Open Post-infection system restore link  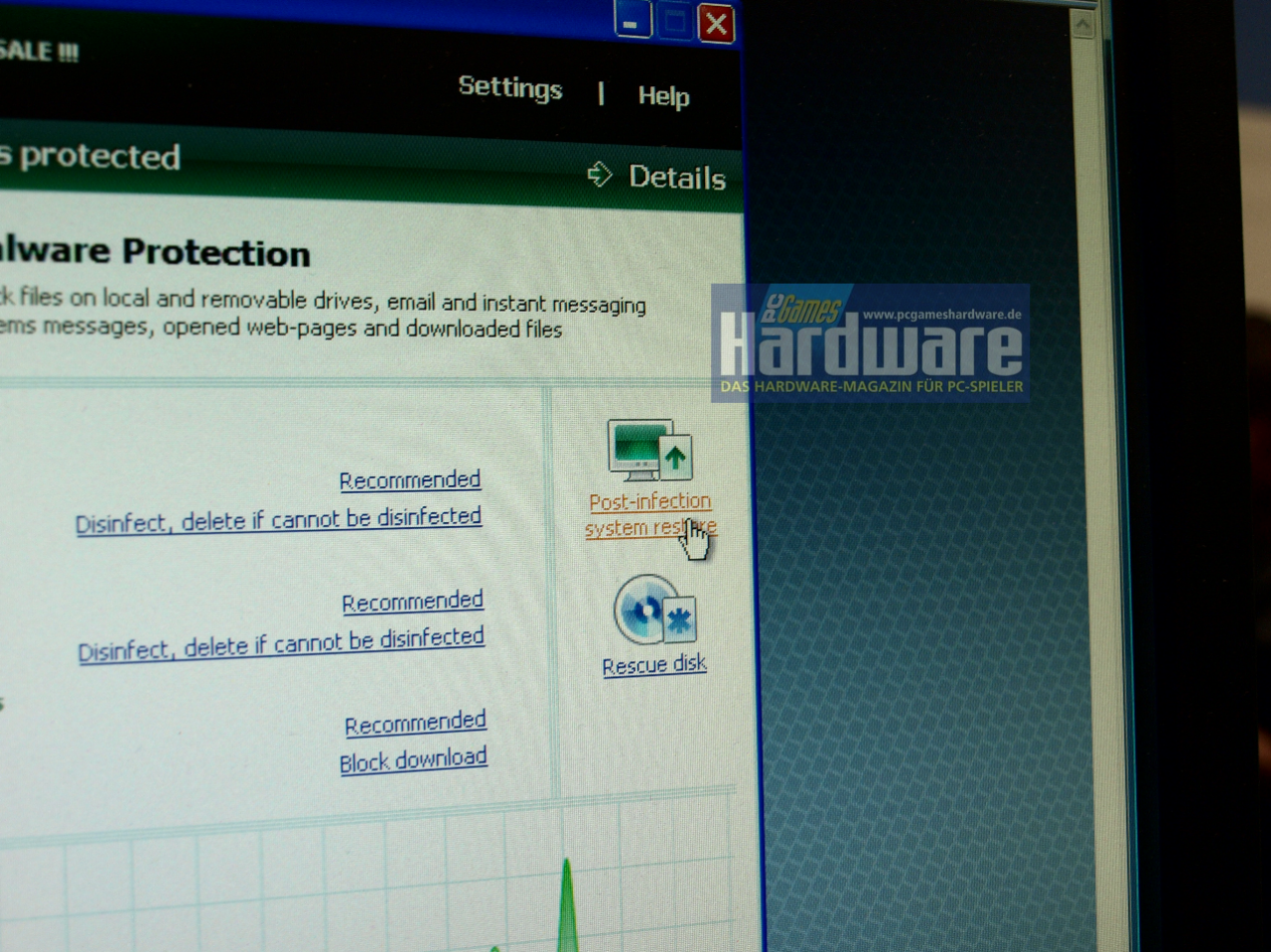(650, 515)
